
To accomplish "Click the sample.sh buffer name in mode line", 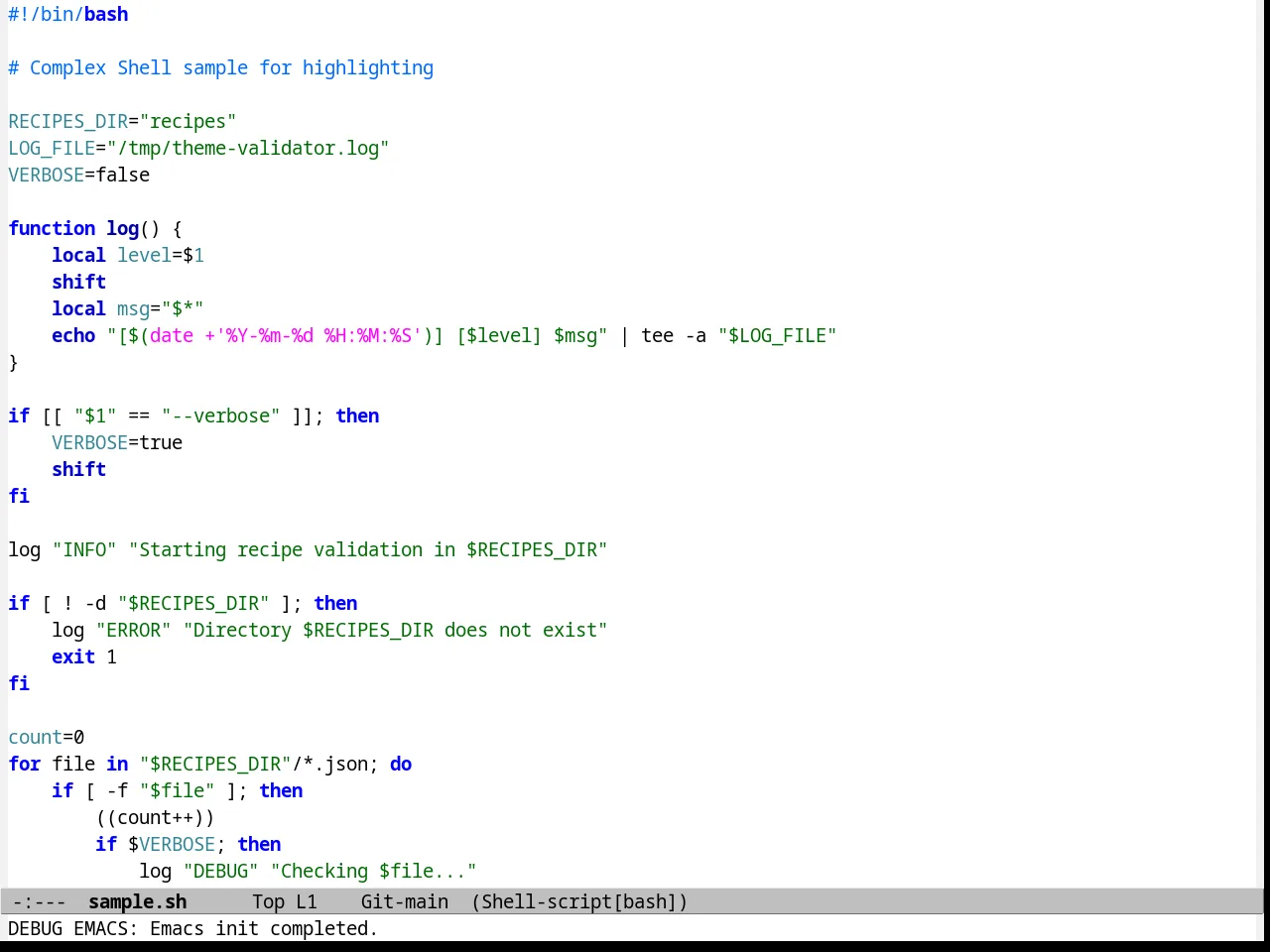I will pyautogui.click(x=137, y=901).
